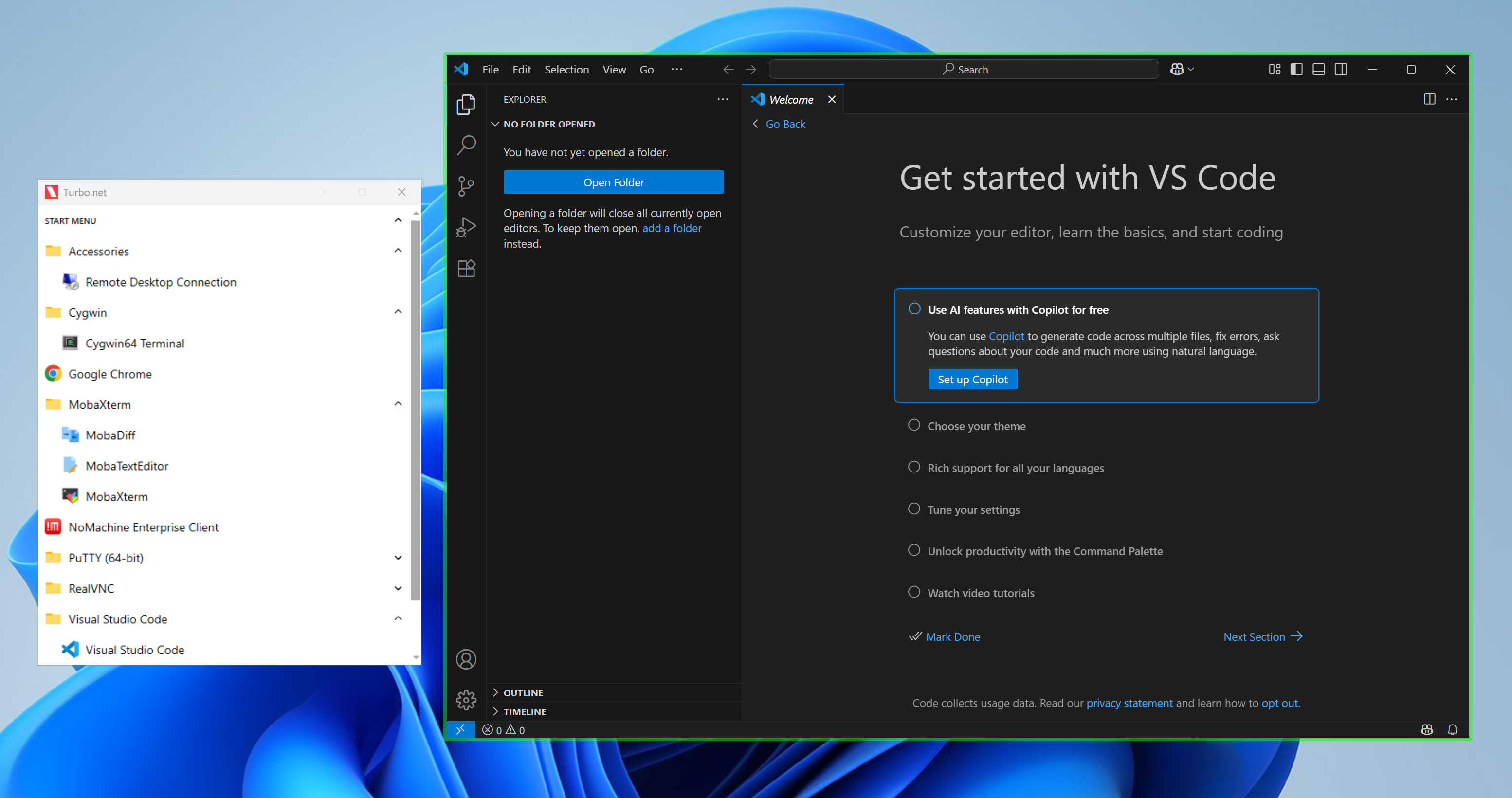Collapse the MobaXterm folder
Viewport: 1512px width, 798px height.
click(x=398, y=404)
